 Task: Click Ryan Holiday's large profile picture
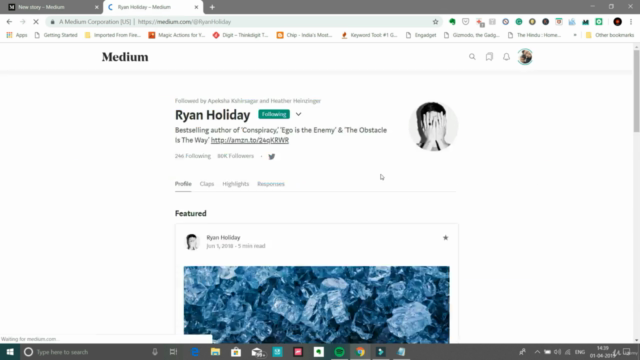pyautogui.click(x=433, y=126)
